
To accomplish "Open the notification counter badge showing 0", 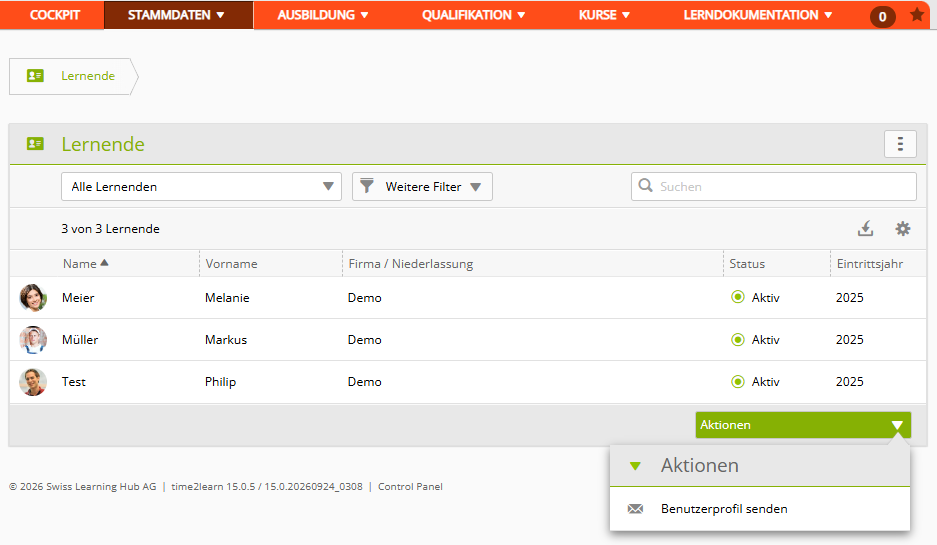I will [883, 17].
